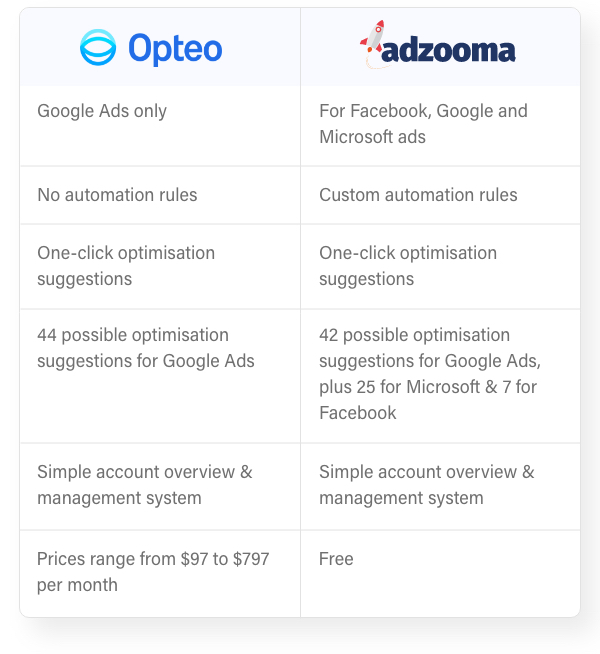Select Adzooma's simple account overview cell
This screenshot has width=600, height=654.
(x=440, y=487)
